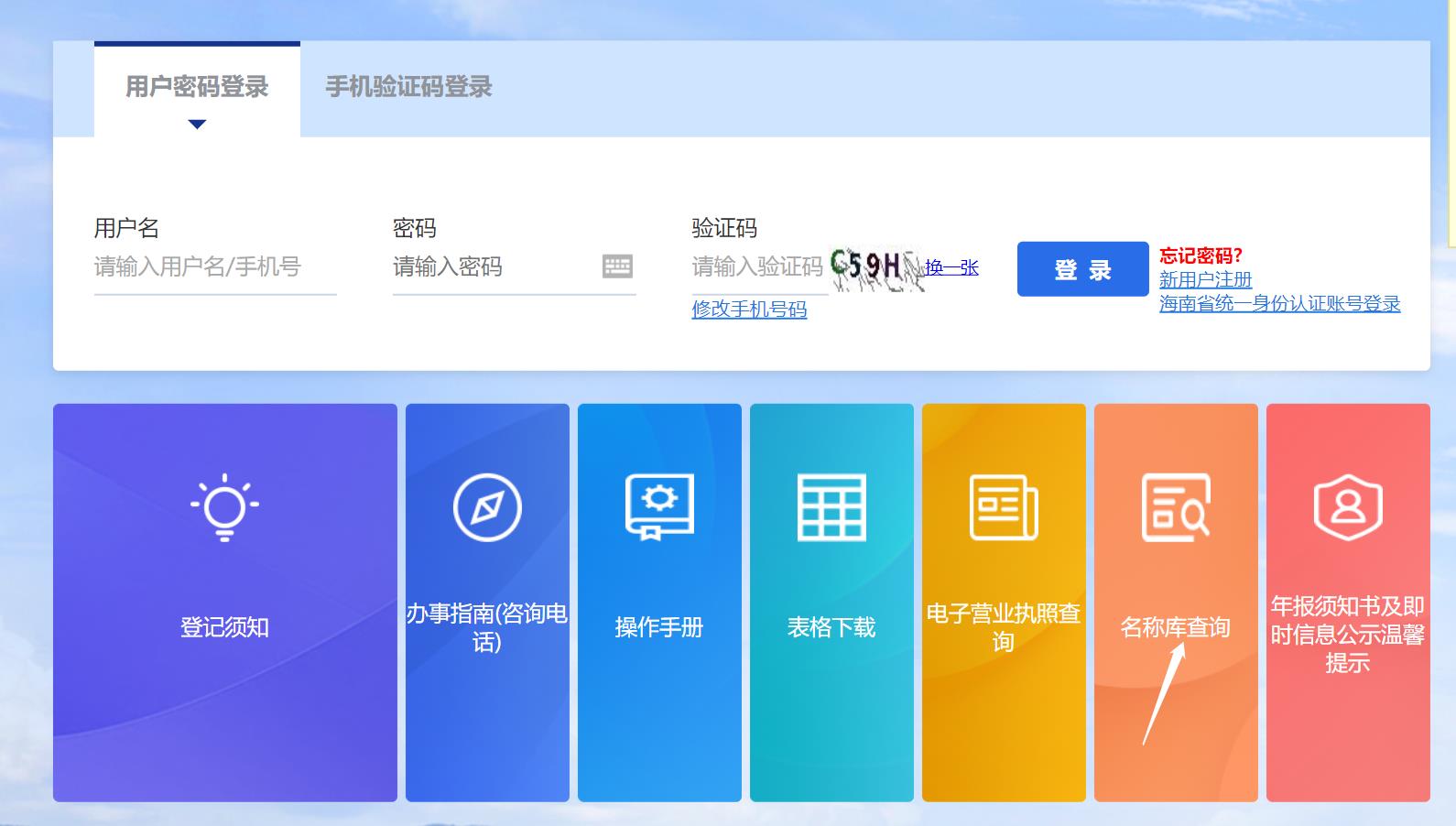This screenshot has height=826, width=1456.
Task: Click the table grid icon for 表格下载
Action: [x=831, y=507]
